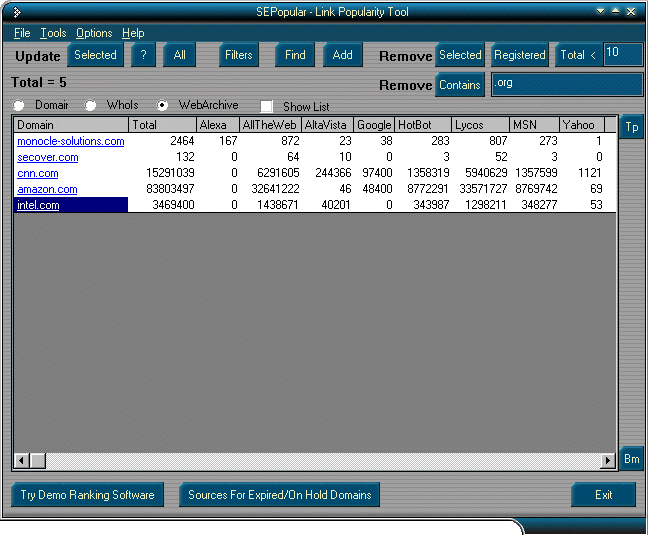
Task: Open the Filters button
Action: point(238,55)
